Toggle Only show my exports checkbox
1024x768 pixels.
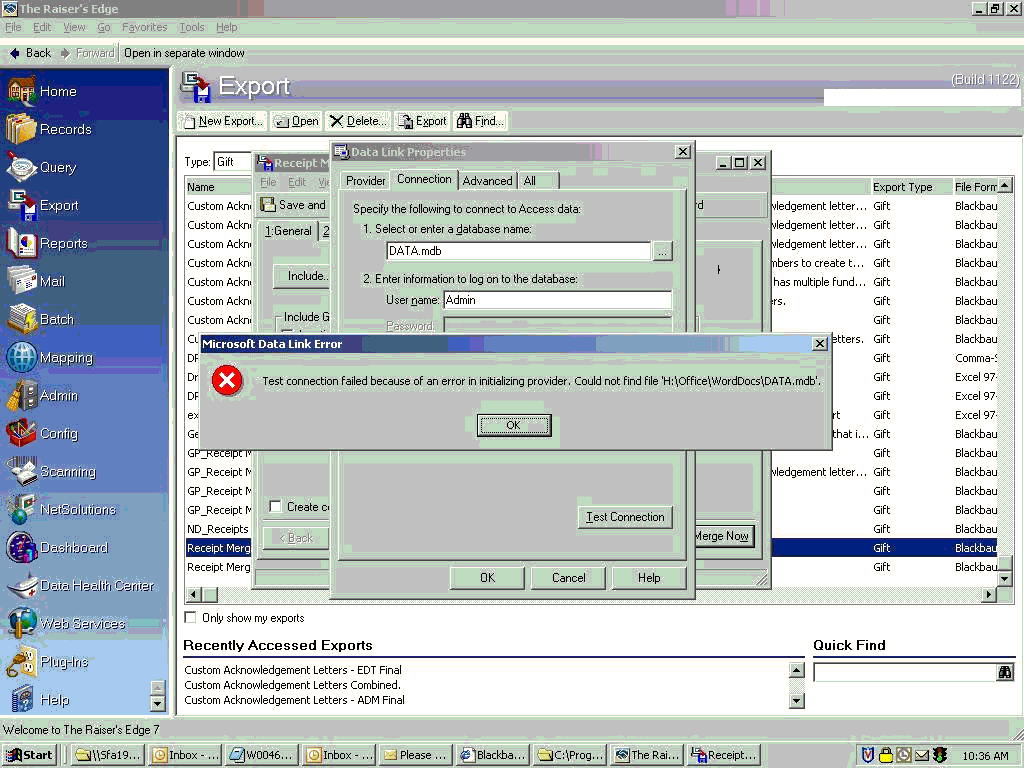click(x=191, y=617)
